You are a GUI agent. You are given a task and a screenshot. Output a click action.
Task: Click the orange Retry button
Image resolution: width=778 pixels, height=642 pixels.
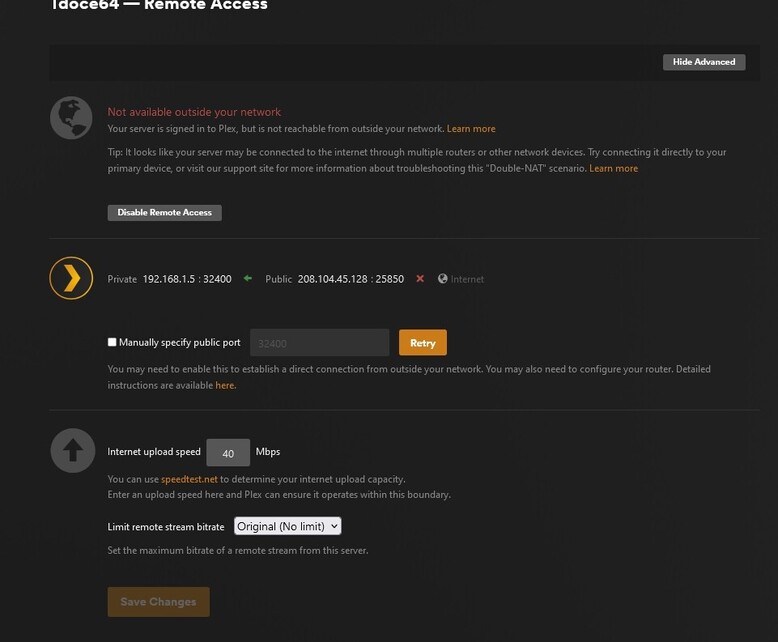(422, 343)
